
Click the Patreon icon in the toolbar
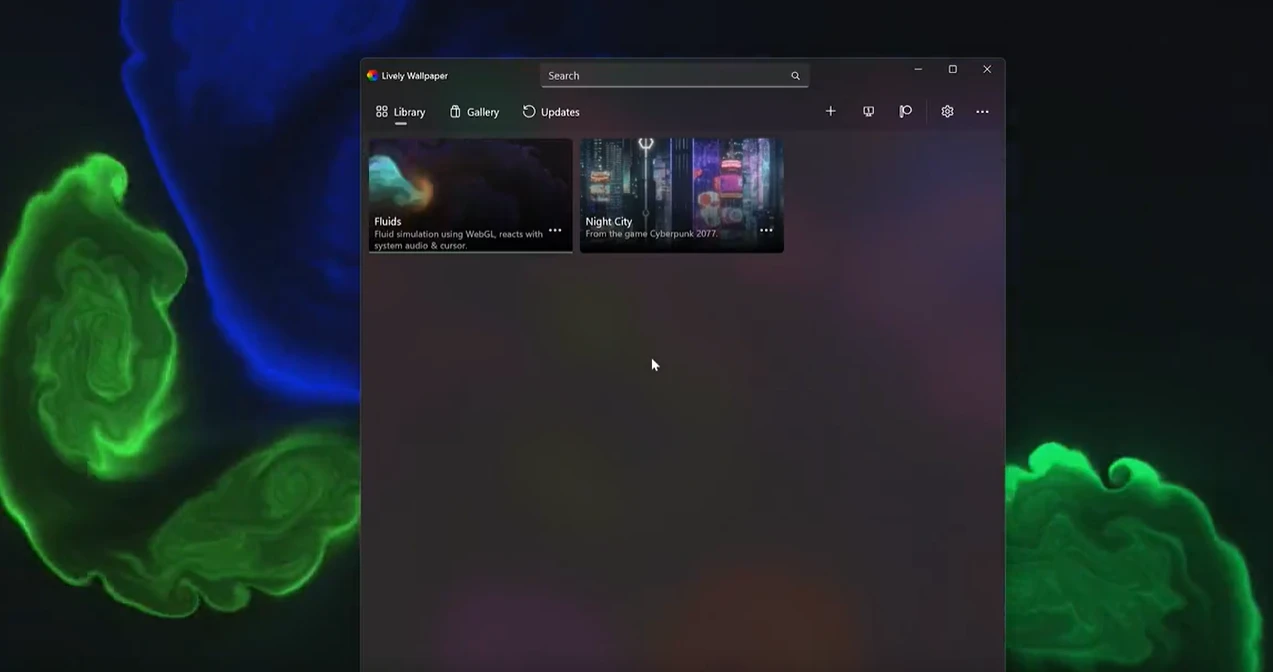click(x=905, y=111)
